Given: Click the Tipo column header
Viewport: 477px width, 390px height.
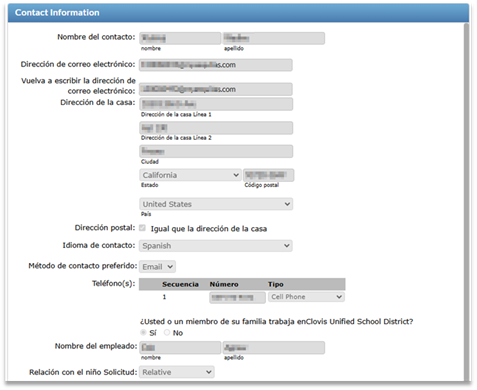Looking at the screenshot, I should [x=276, y=284].
